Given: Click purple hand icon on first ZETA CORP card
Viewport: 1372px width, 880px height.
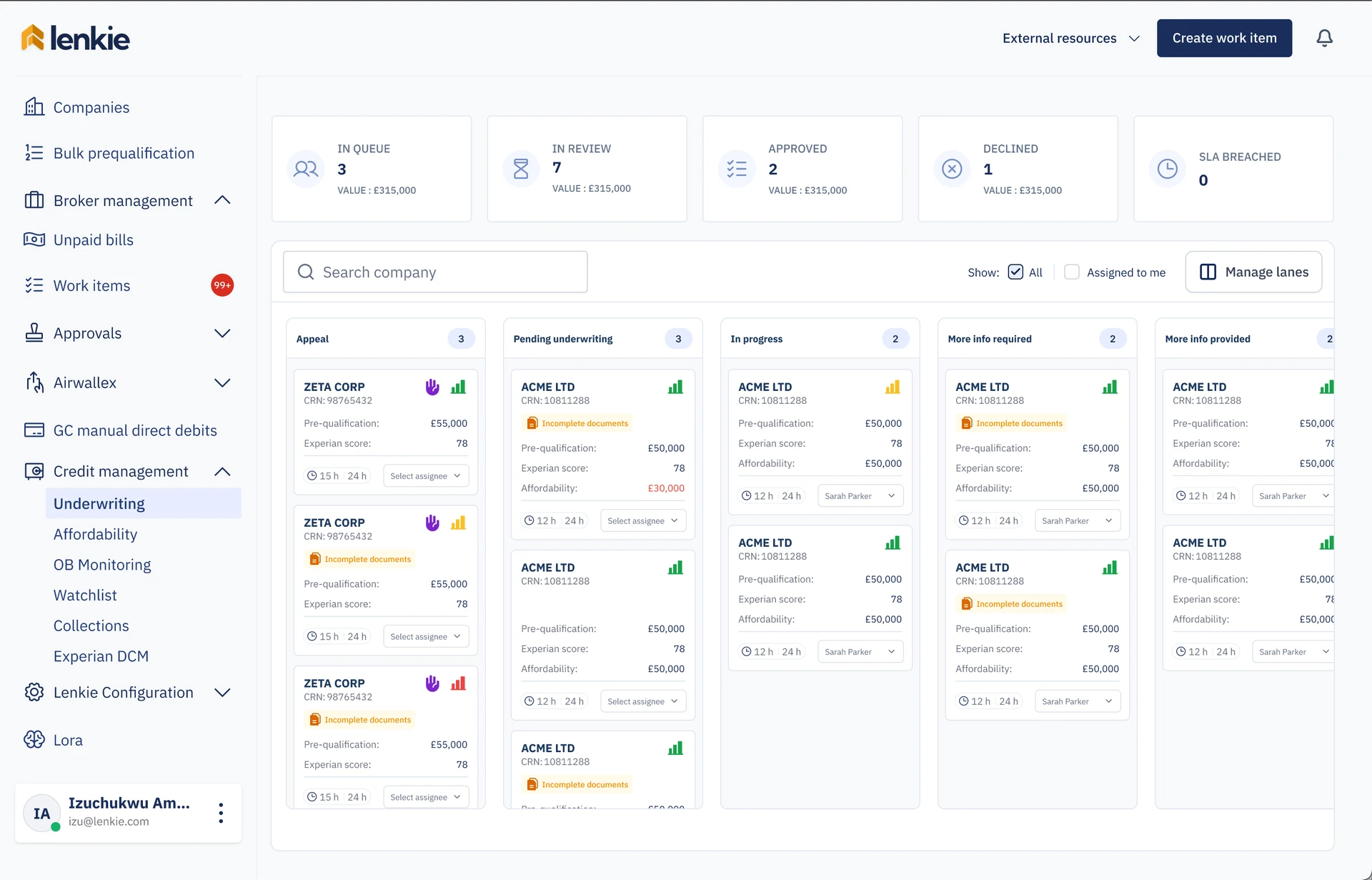Looking at the screenshot, I should click(x=432, y=387).
